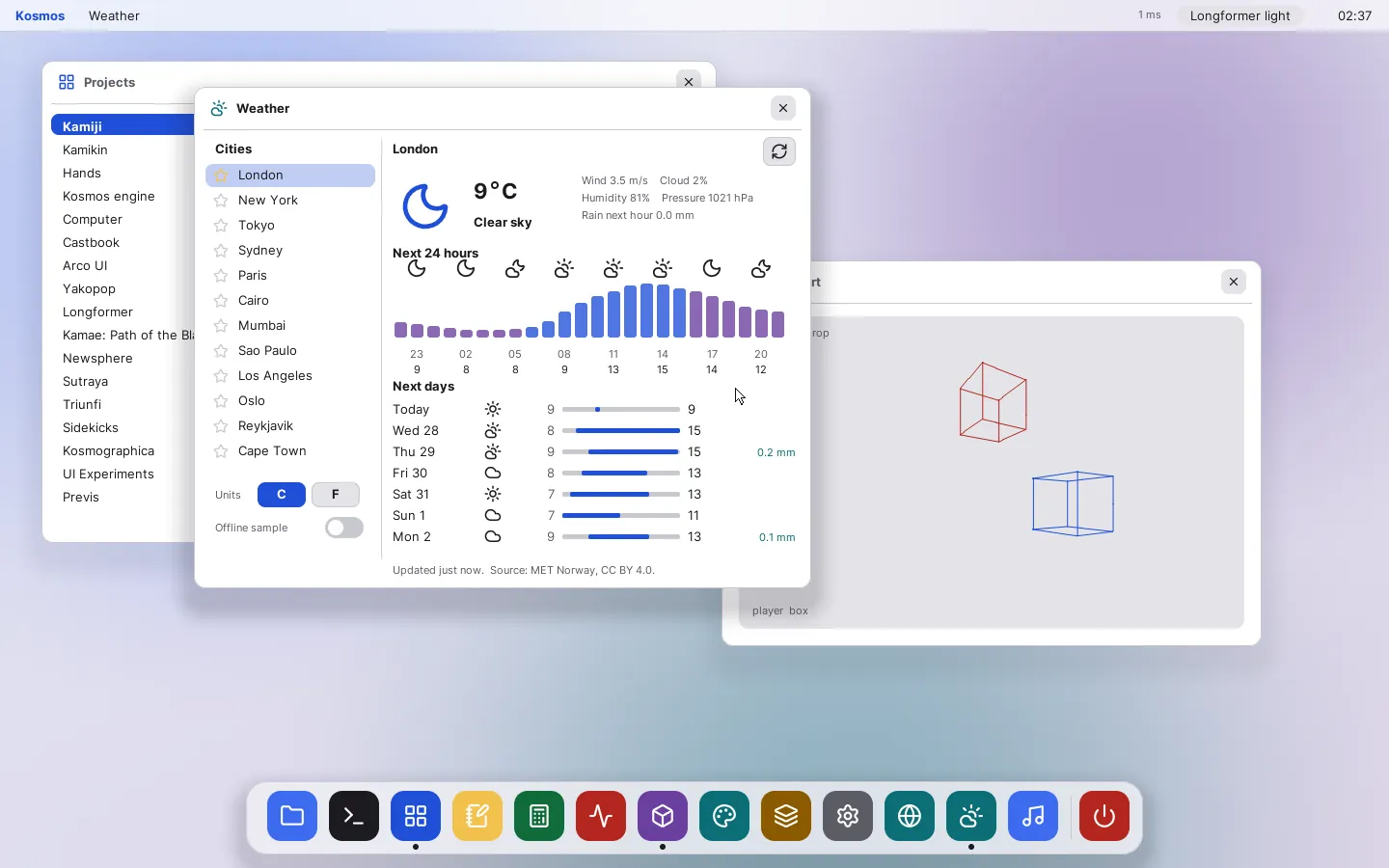1389x868 pixels.
Task: Select Reykjavik in the Cities list
Action: pos(290,426)
